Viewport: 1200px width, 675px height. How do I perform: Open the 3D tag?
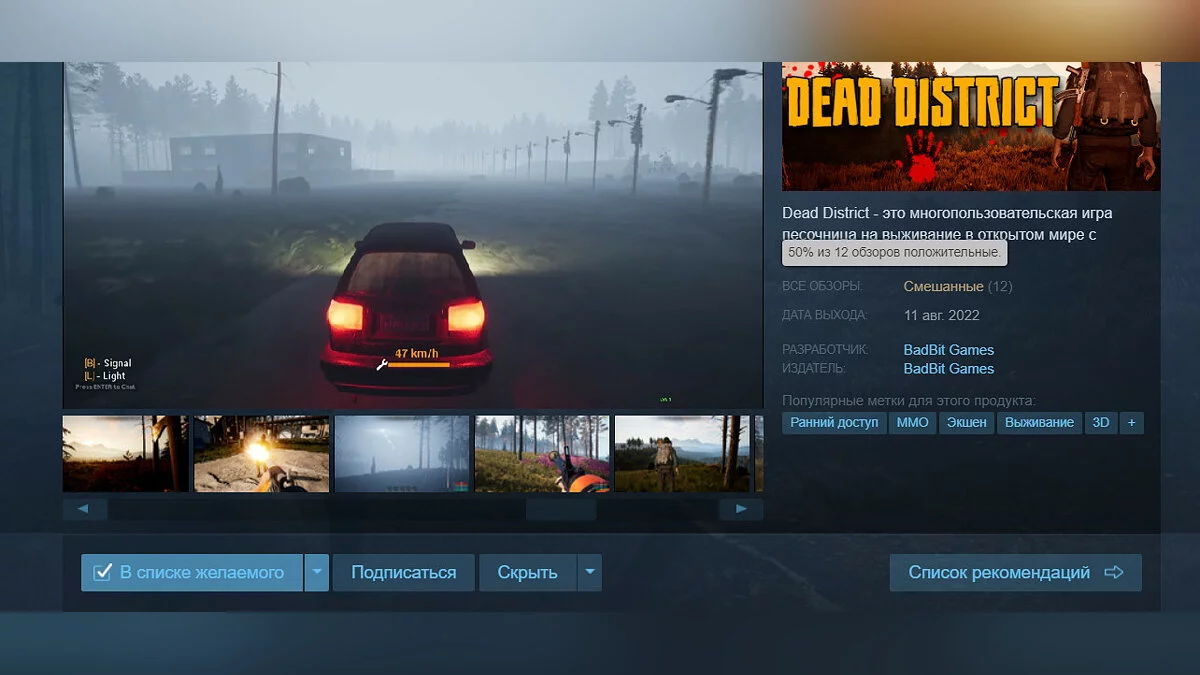(1101, 423)
